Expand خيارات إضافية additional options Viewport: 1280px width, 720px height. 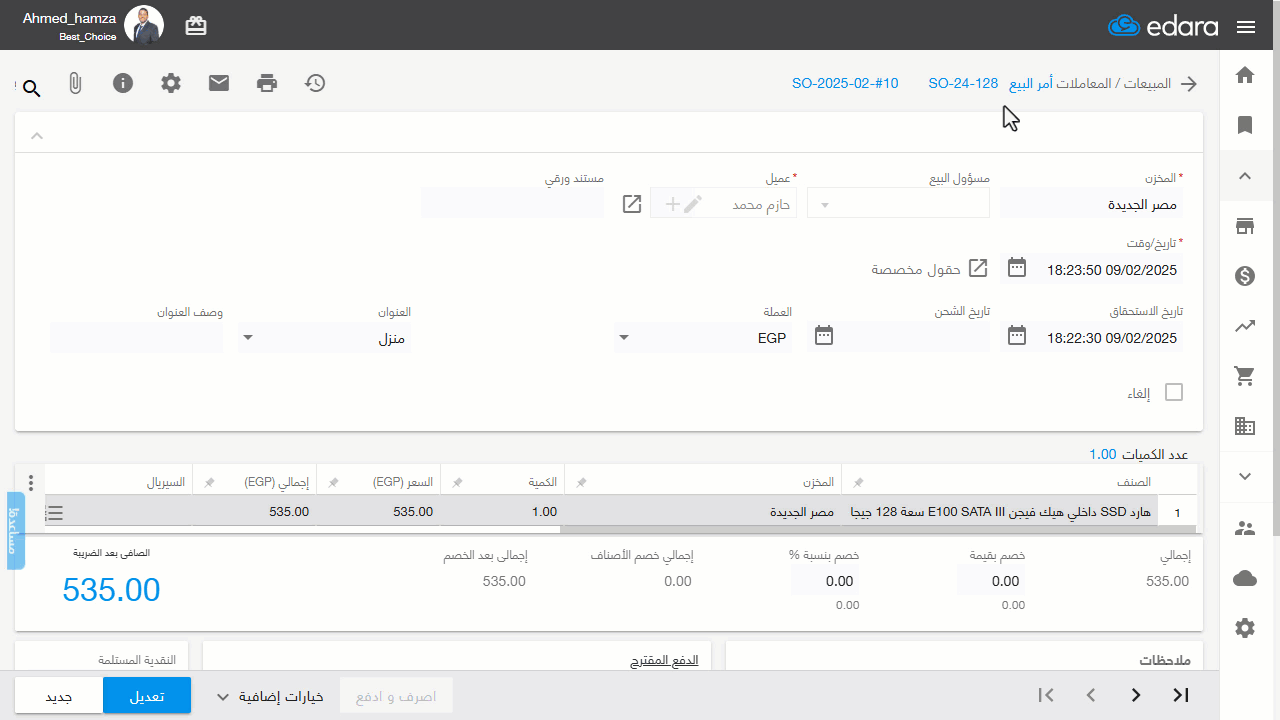[270, 696]
